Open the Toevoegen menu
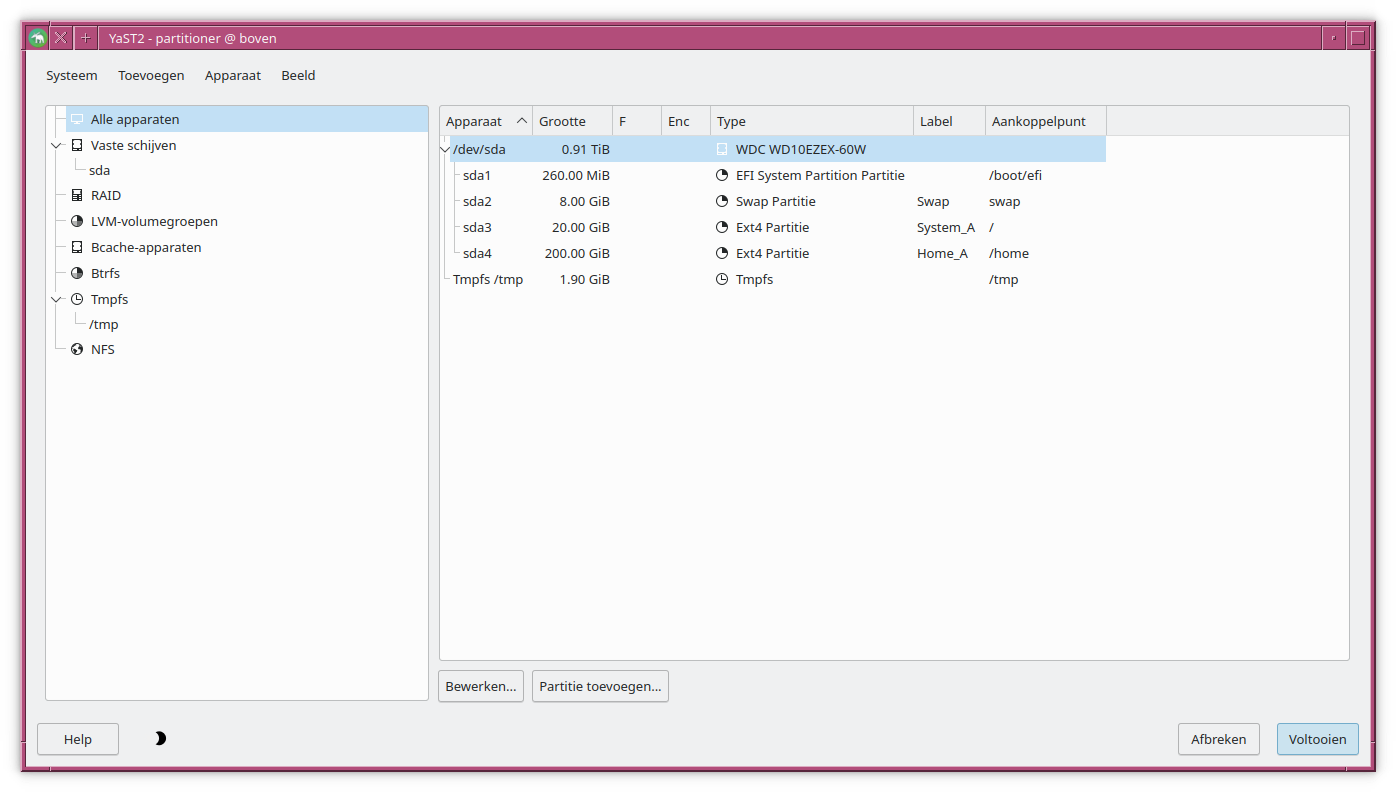The image size is (1396, 792). tap(151, 76)
